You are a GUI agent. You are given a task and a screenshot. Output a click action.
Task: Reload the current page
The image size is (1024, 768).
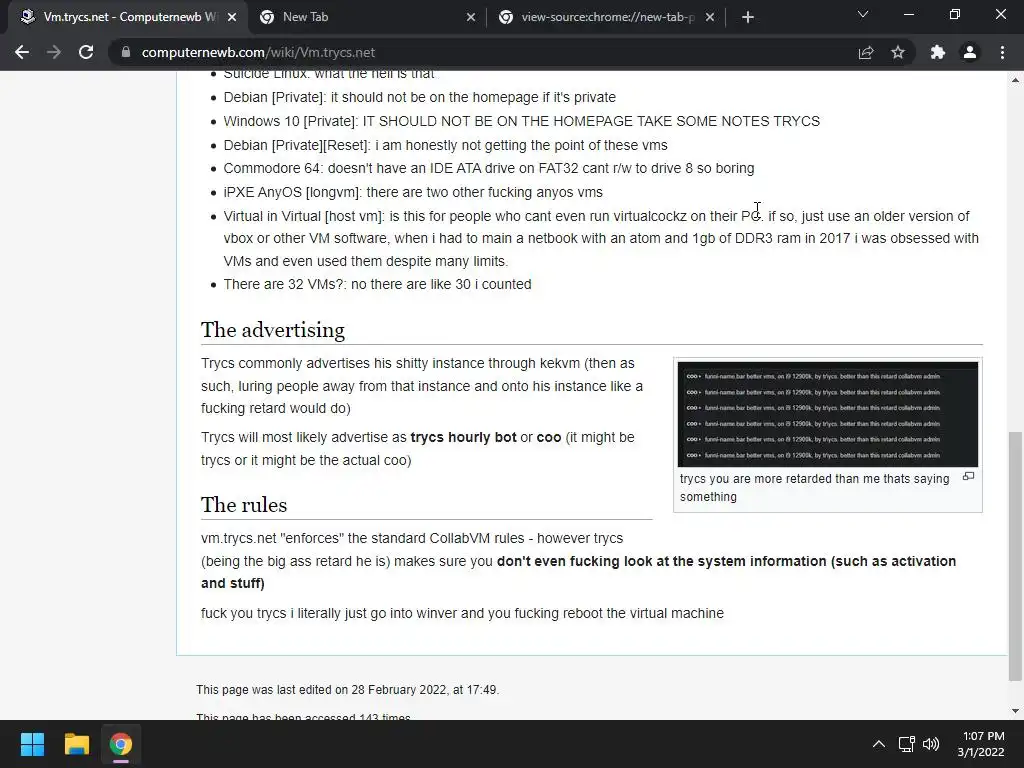[x=86, y=52]
